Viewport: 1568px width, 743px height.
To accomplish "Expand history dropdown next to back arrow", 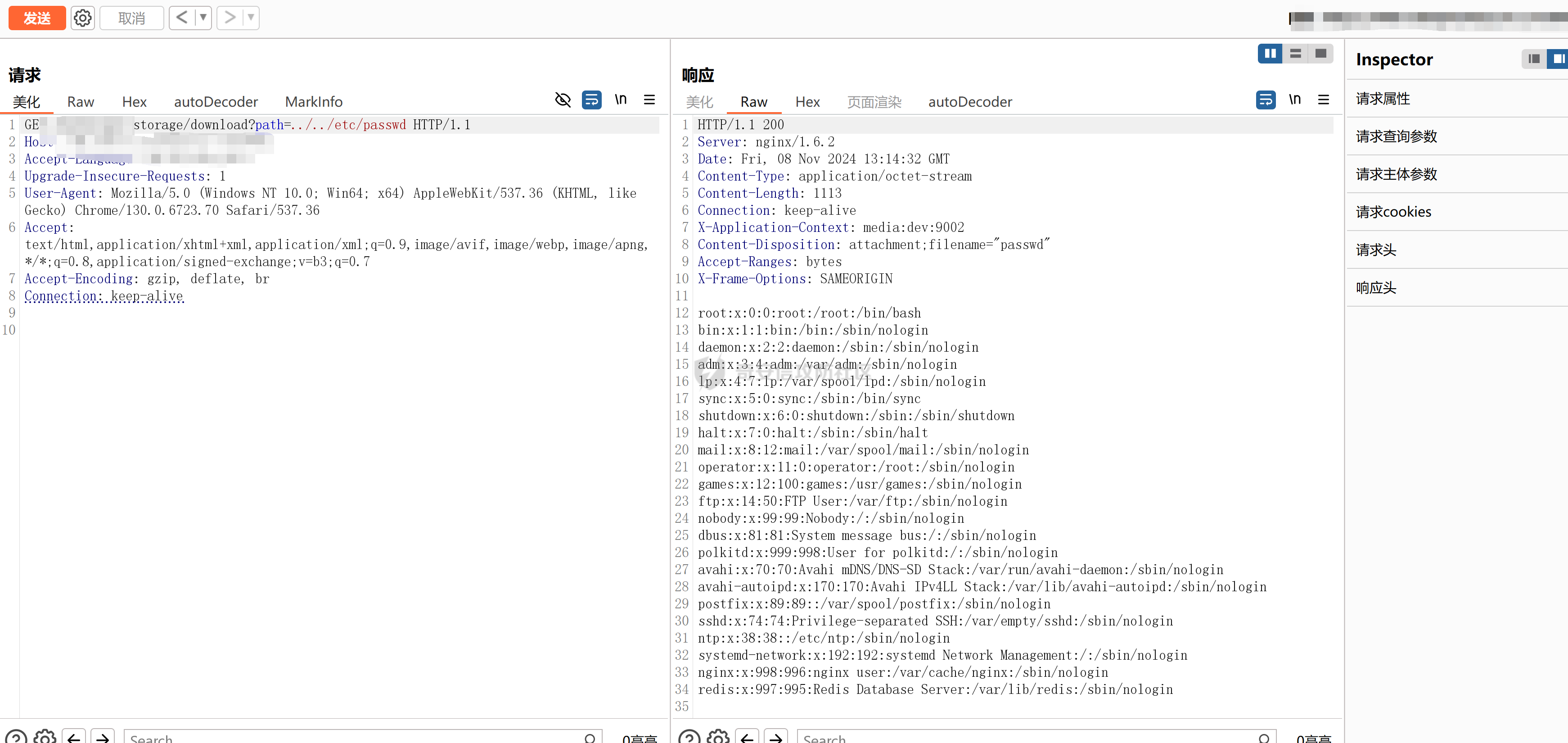I will click(203, 18).
